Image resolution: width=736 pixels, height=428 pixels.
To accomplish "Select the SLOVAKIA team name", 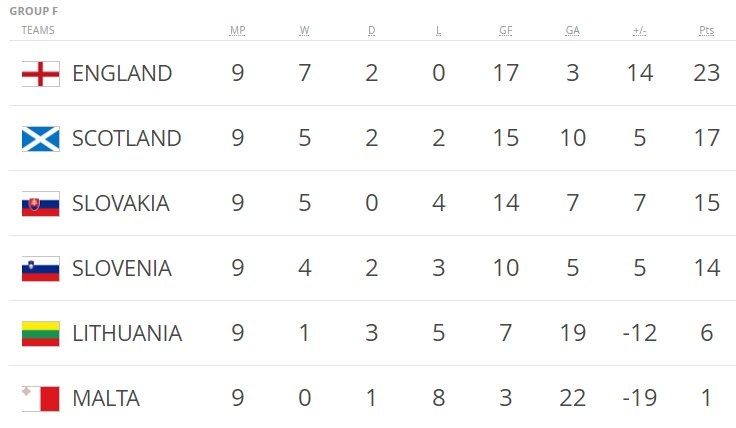I will [121, 204].
